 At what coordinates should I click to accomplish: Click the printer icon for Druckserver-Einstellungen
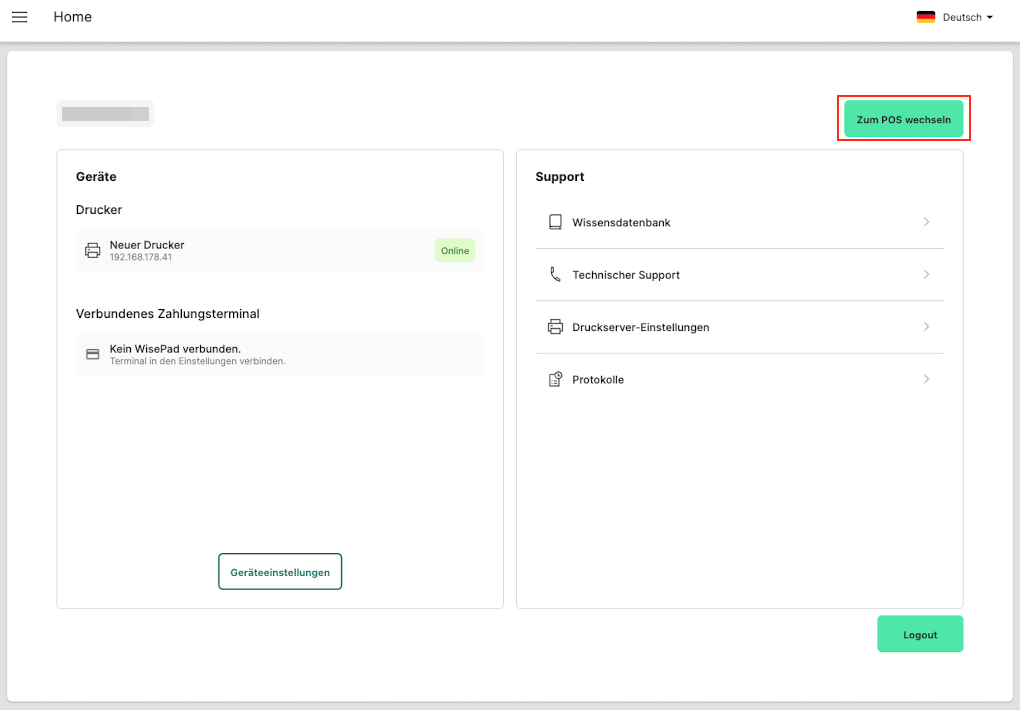coord(555,327)
